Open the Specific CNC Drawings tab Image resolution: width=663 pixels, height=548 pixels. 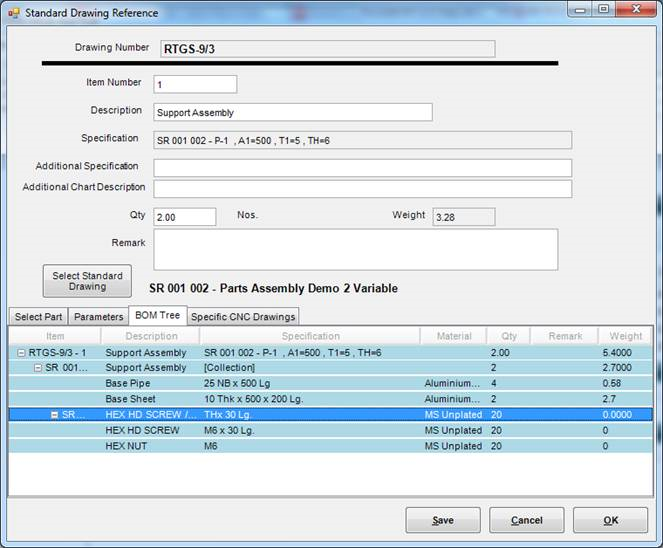243,317
